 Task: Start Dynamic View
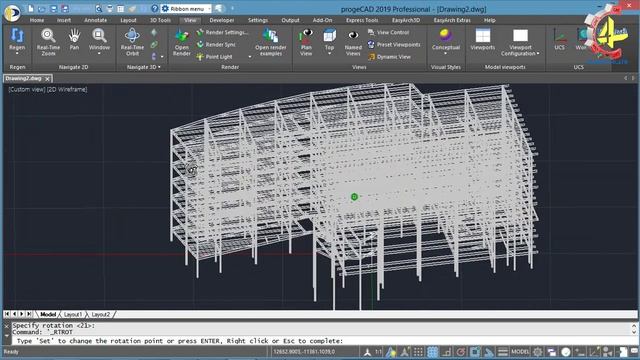click(389, 57)
